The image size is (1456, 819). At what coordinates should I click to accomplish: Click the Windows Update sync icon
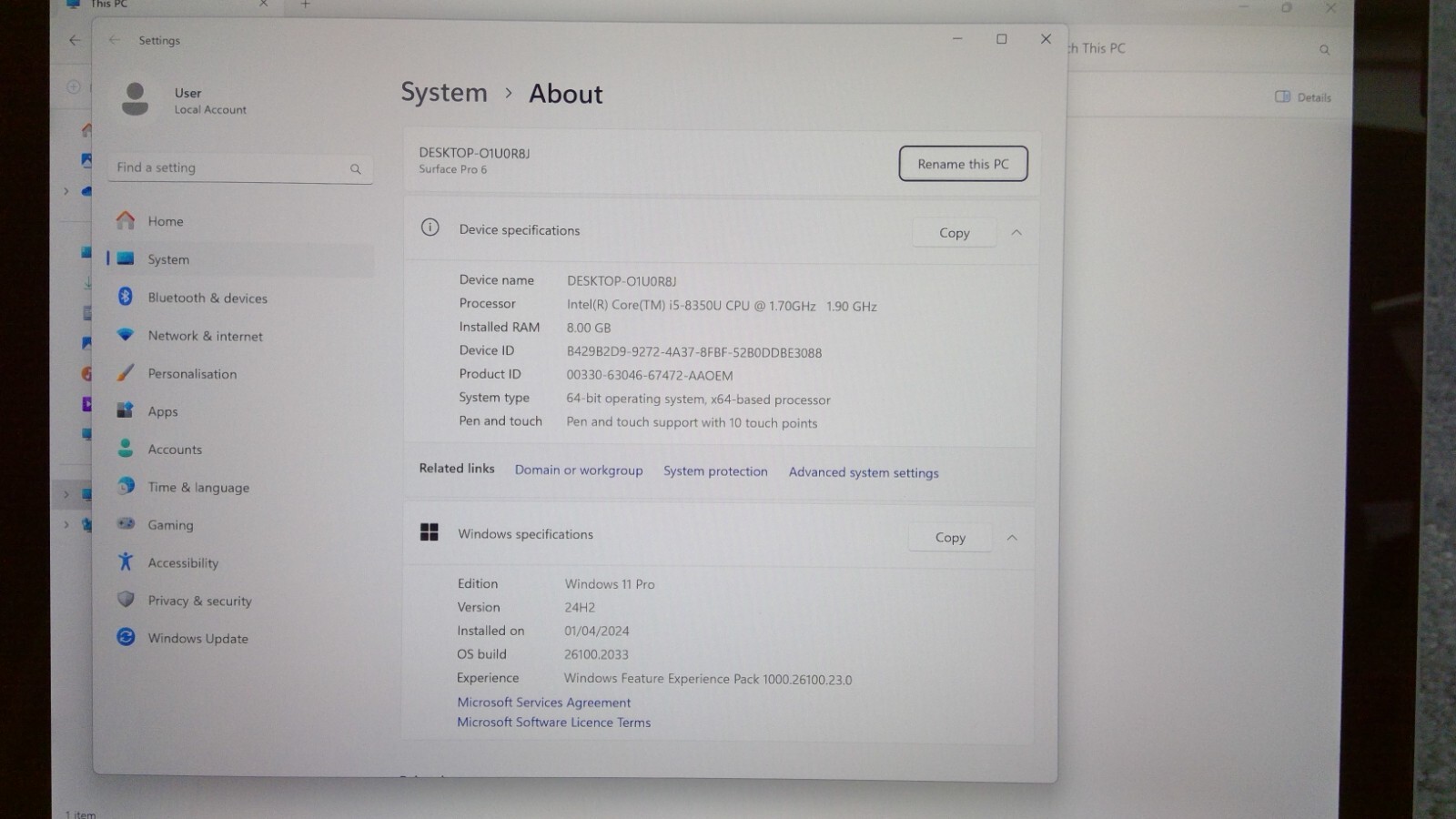tap(126, 638)
